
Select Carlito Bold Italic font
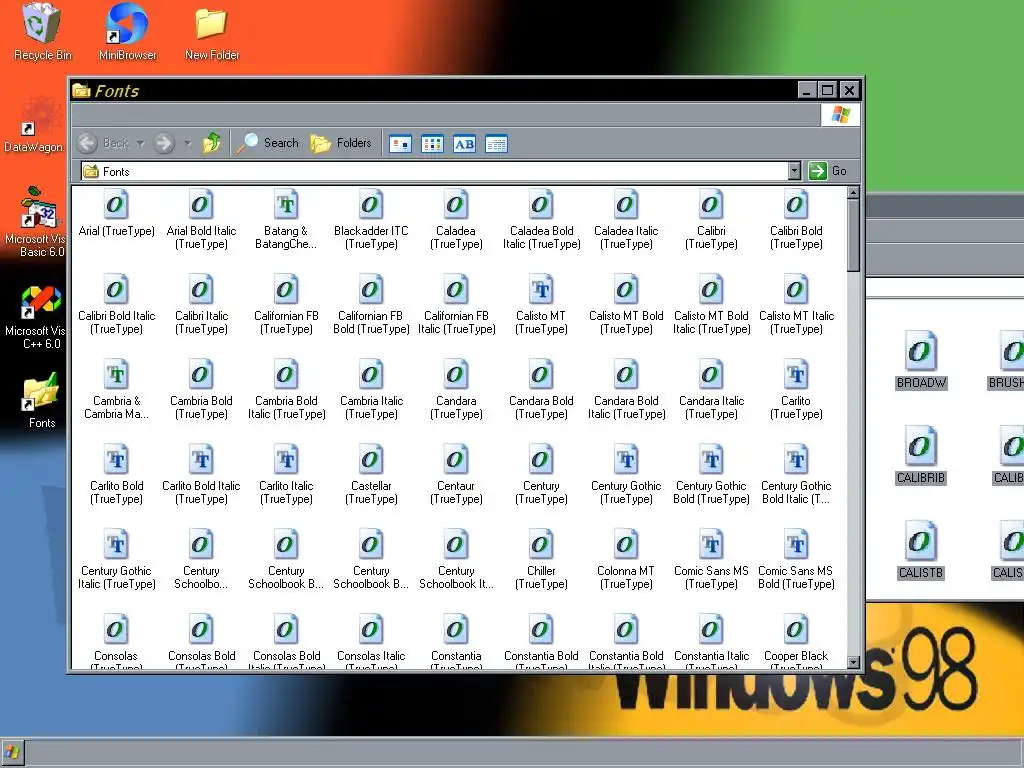[201, 474]
